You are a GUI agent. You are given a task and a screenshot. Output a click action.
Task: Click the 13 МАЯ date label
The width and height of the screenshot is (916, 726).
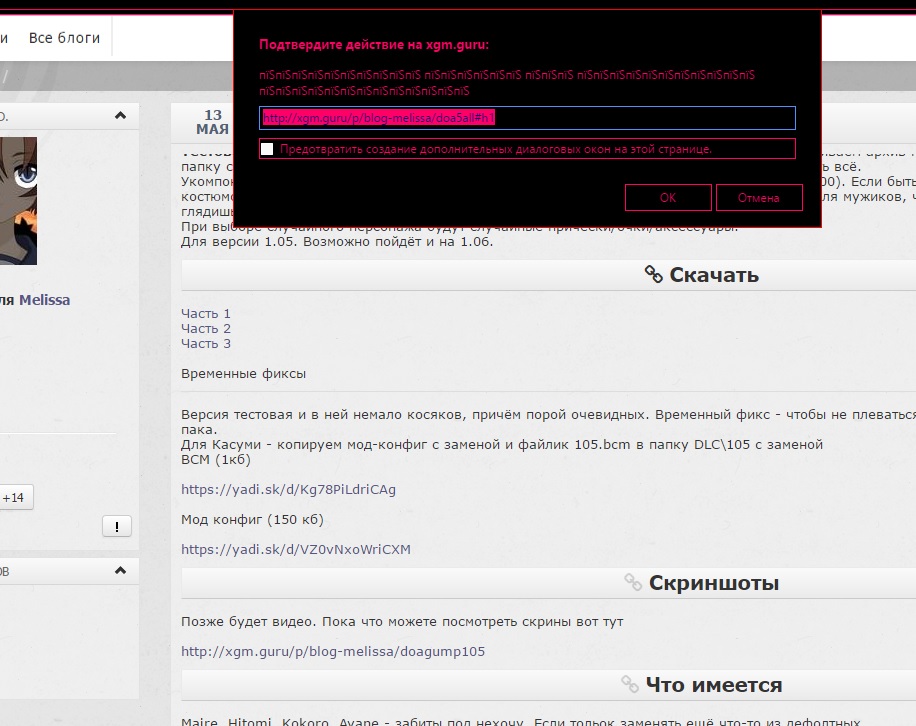213,122
